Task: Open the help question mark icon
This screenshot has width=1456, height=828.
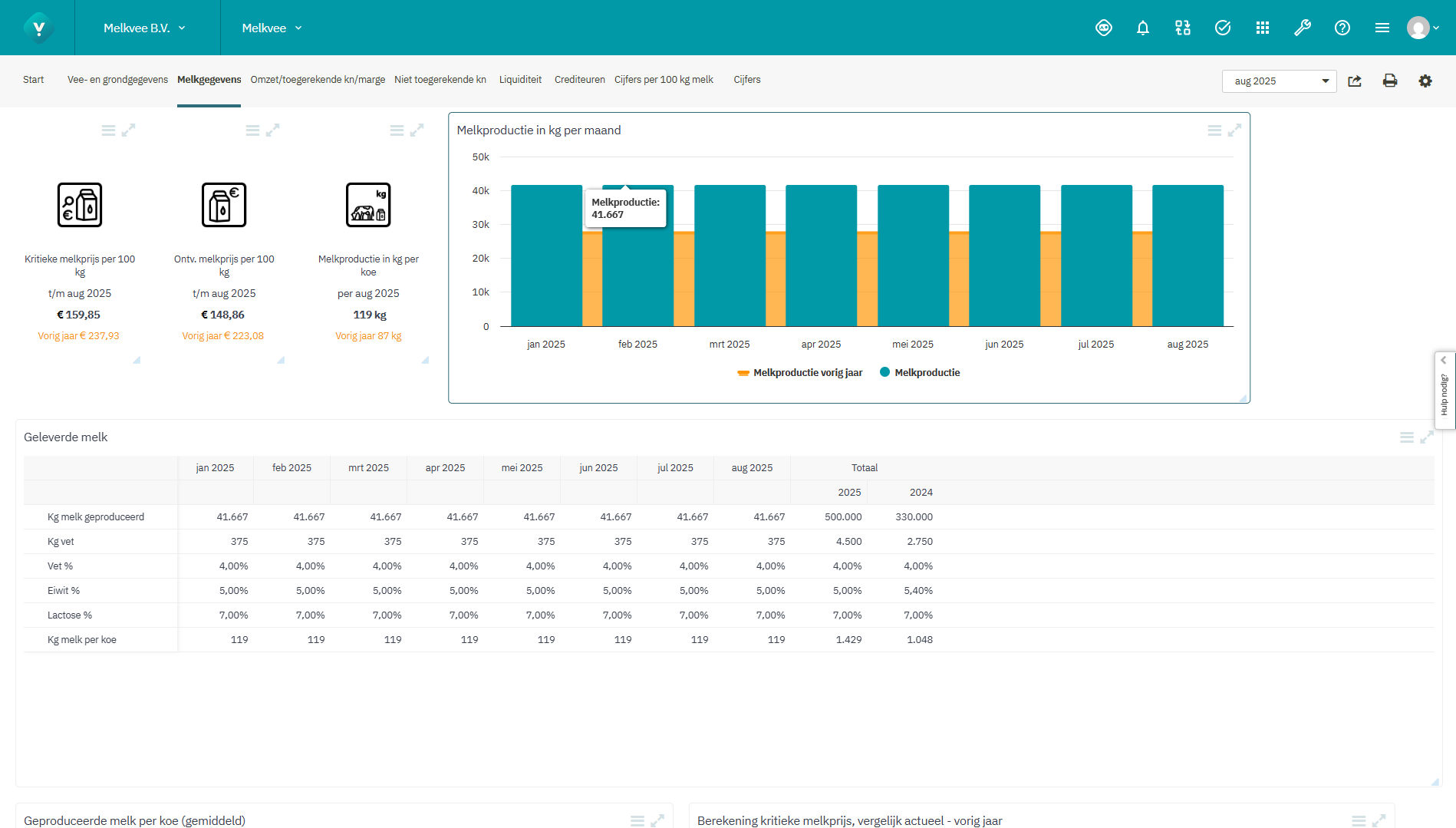Action: click(1342, 28)
